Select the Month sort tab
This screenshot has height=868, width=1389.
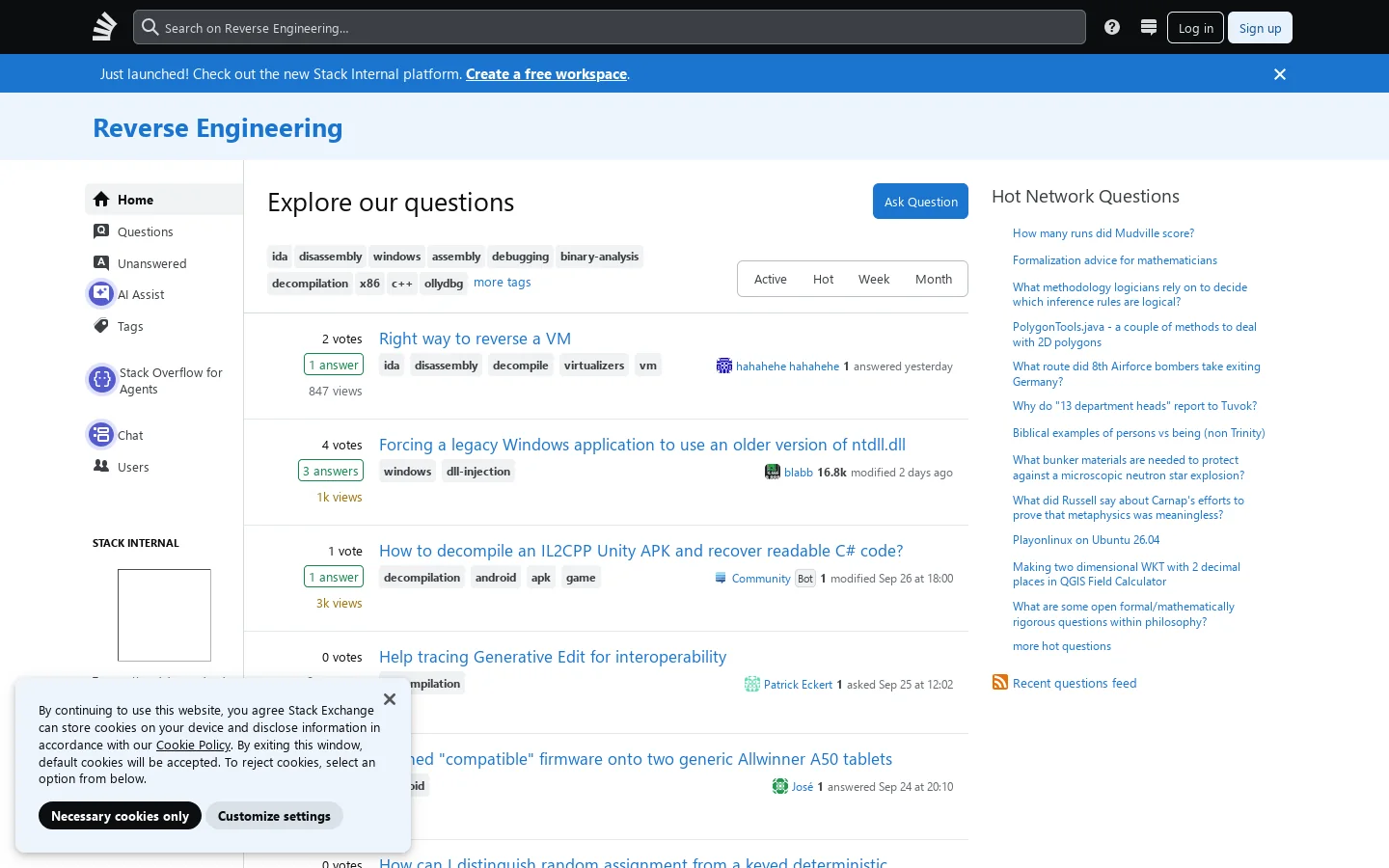(x=934, y=279)
